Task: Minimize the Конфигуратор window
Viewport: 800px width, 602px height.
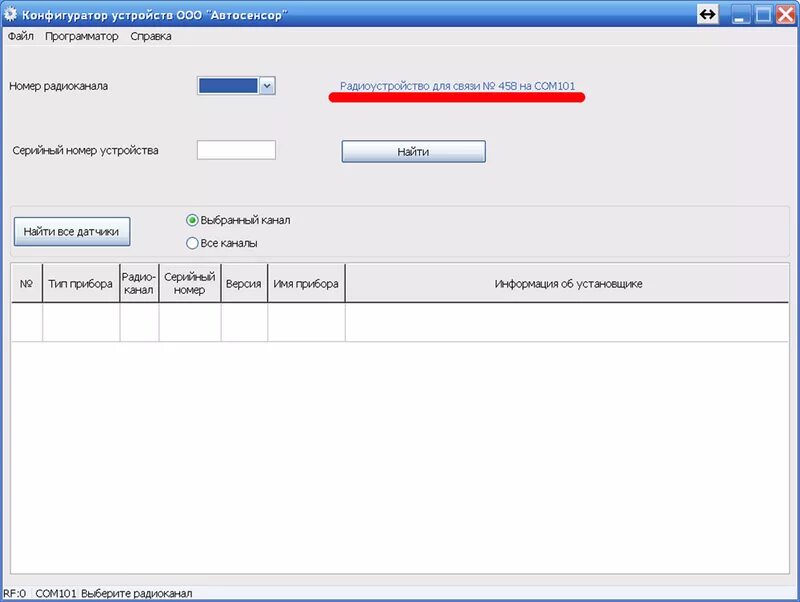Action: click(x=741, y=14)
